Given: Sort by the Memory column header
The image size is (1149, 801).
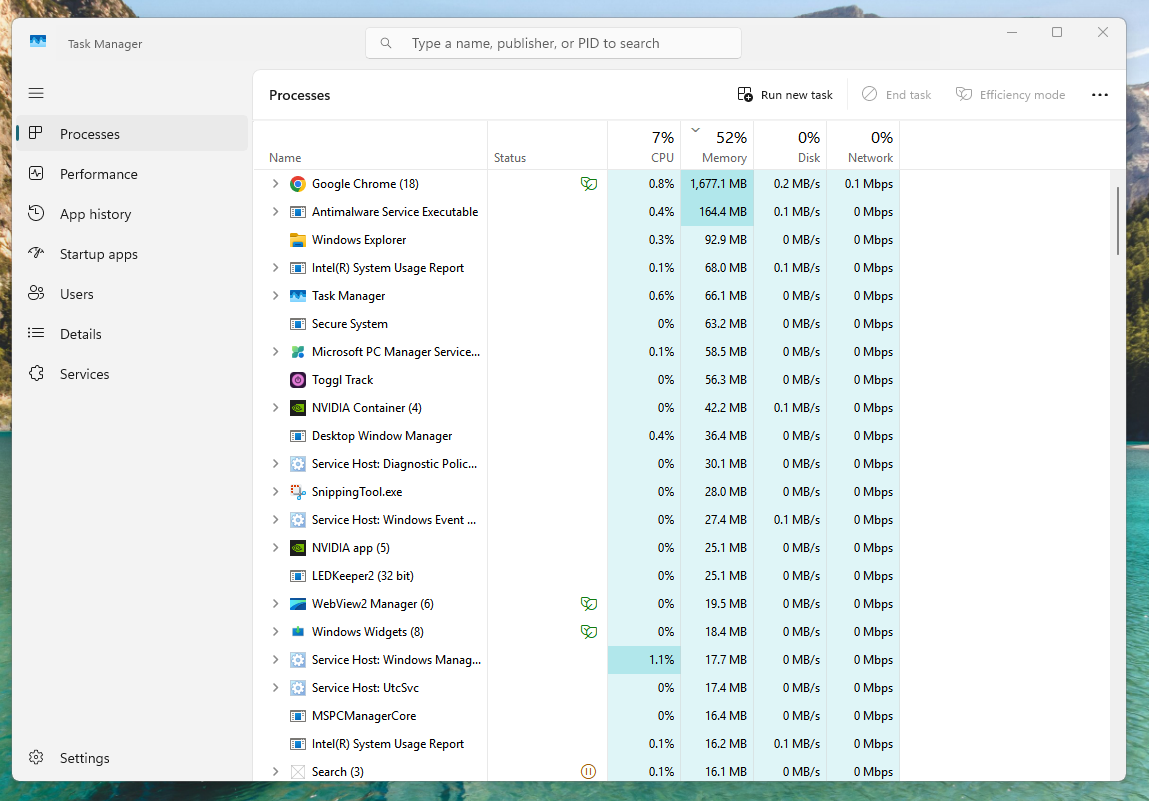Looking at the screenshot, I should point(717,145).
